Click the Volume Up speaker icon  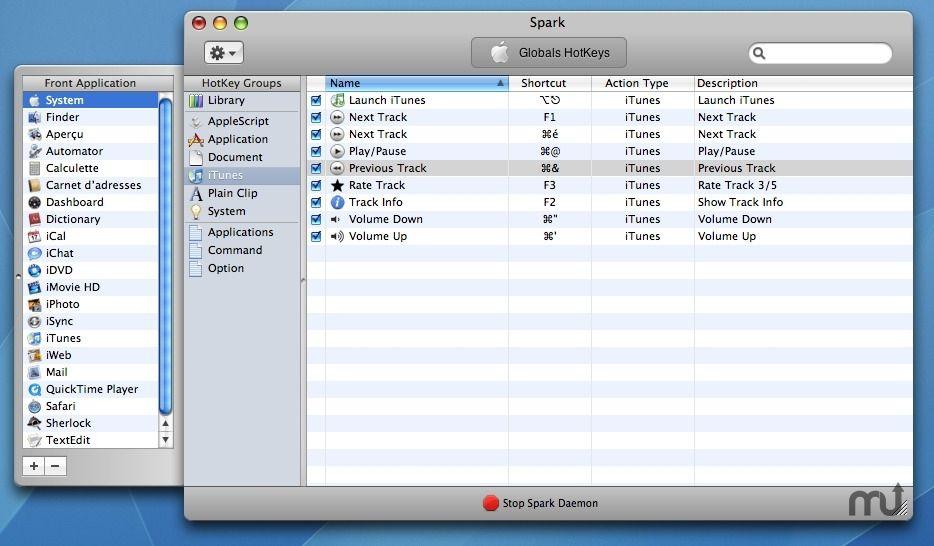337,236
